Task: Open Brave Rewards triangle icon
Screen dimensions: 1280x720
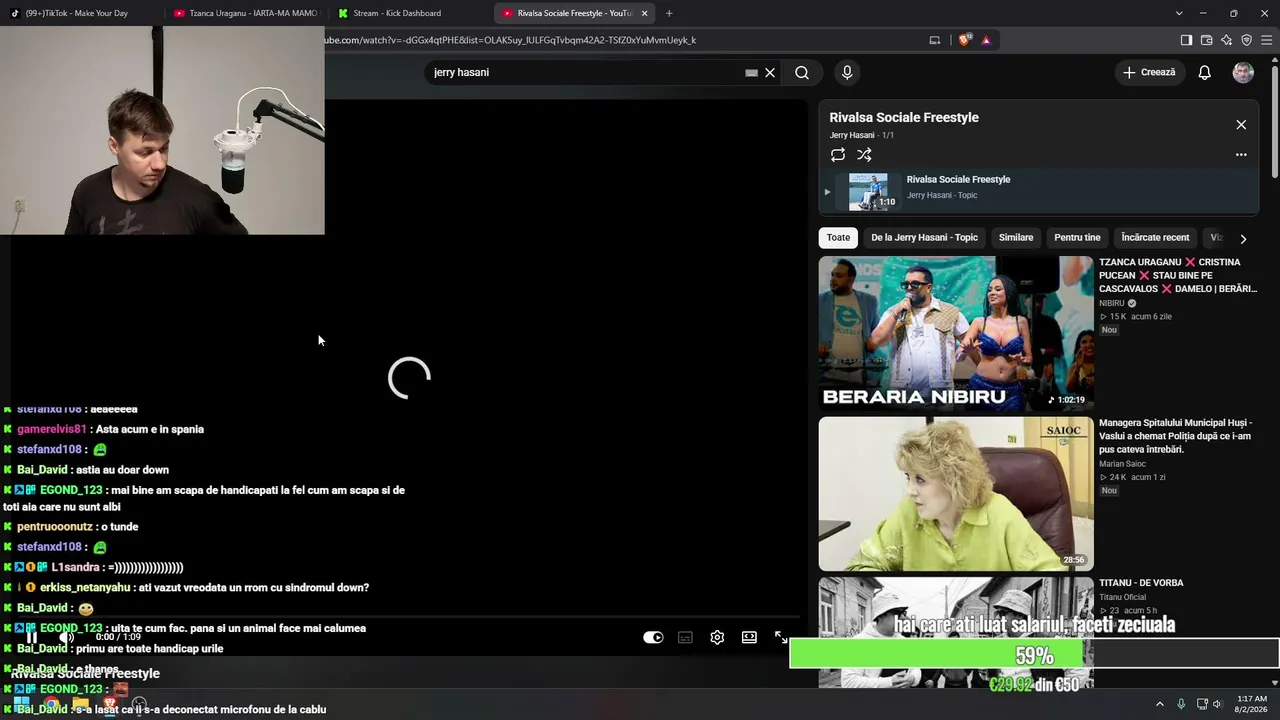Action: click(986, 40)
